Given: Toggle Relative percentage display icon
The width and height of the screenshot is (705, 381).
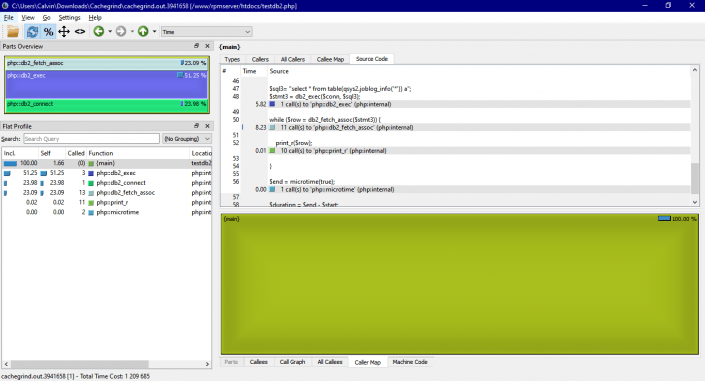Looking at the screenshot, I should point(48,31).
